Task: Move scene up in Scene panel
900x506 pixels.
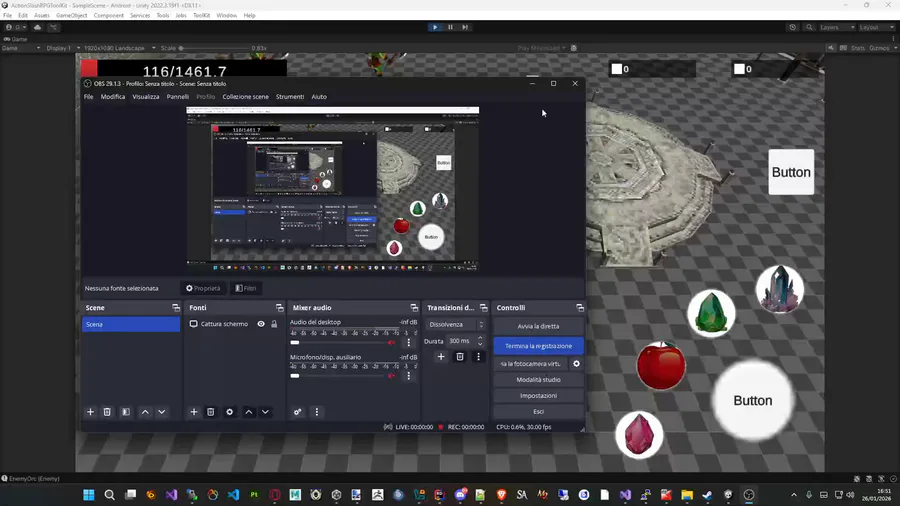Action: (x=145, y=412)
